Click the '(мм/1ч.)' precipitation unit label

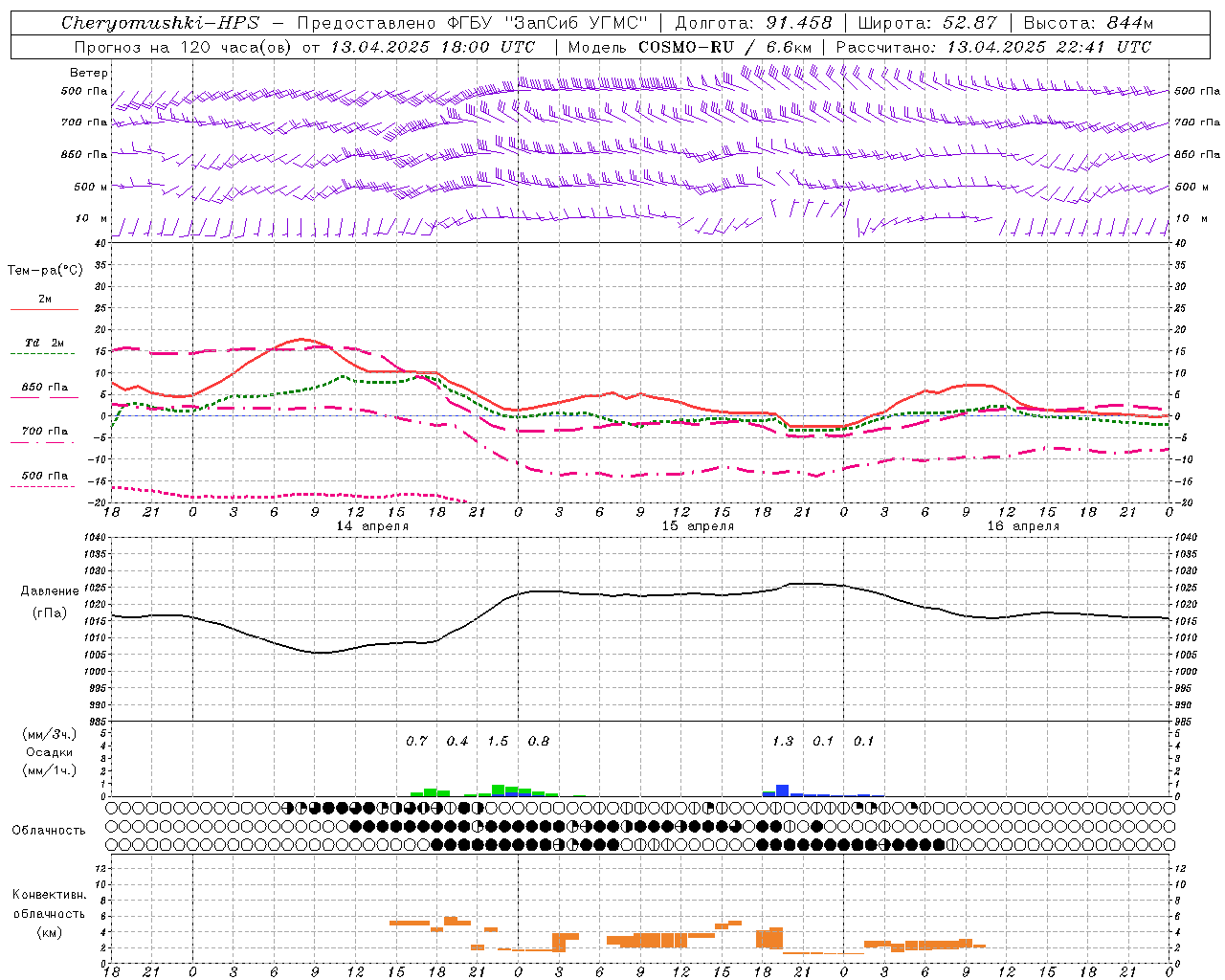point(50,770)
